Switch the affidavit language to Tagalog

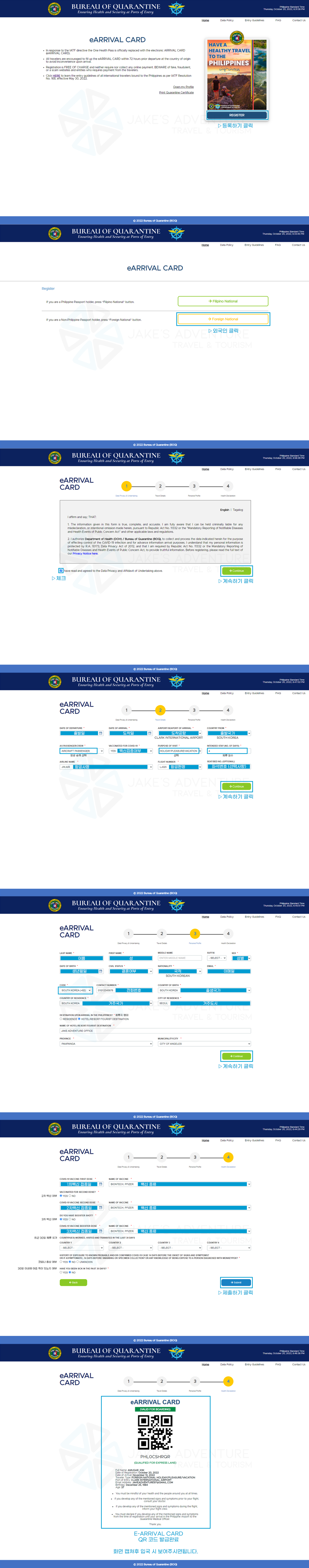[238, 510]
